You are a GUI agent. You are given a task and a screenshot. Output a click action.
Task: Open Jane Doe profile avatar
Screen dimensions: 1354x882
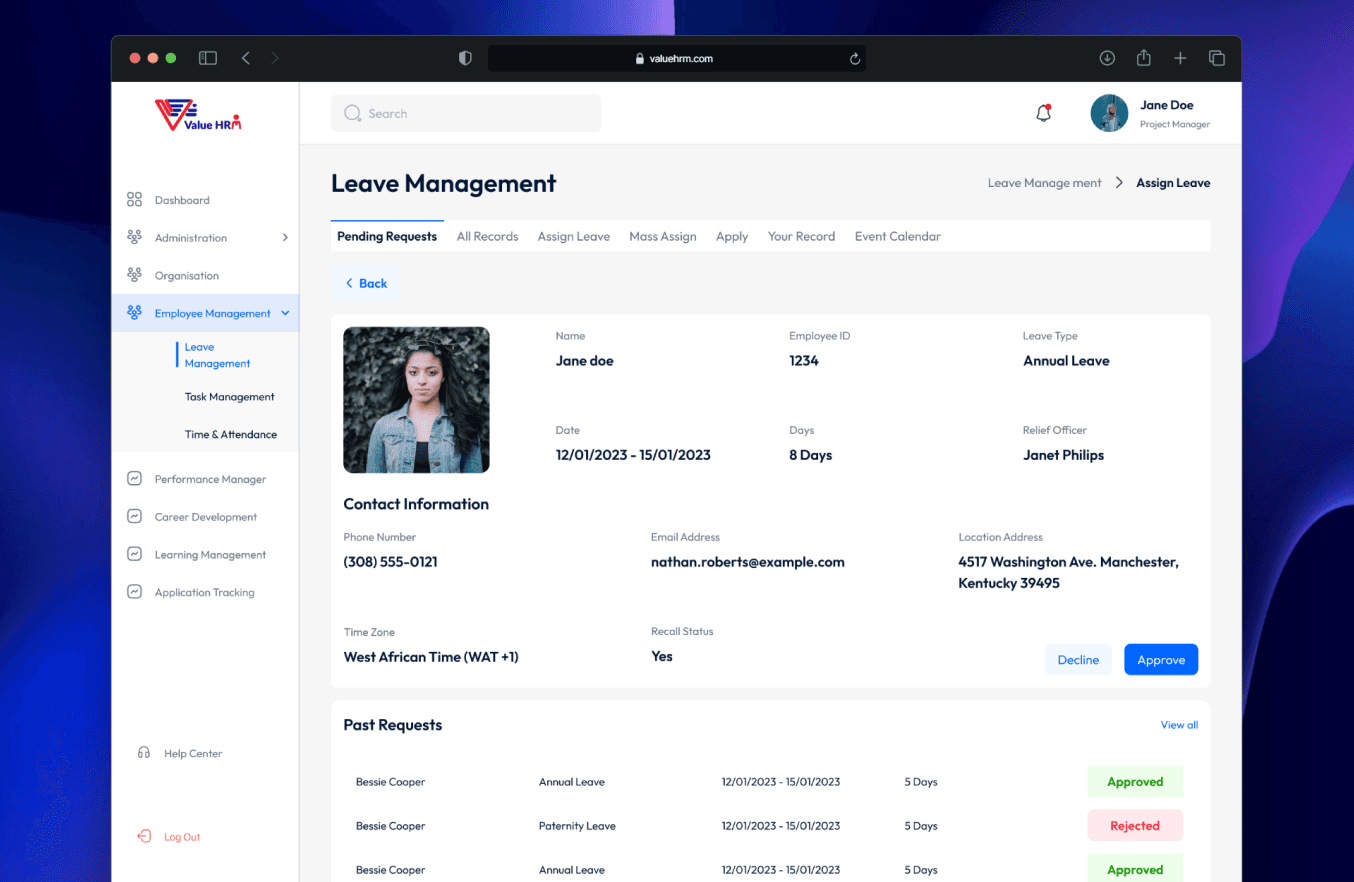click(1109, 113)
